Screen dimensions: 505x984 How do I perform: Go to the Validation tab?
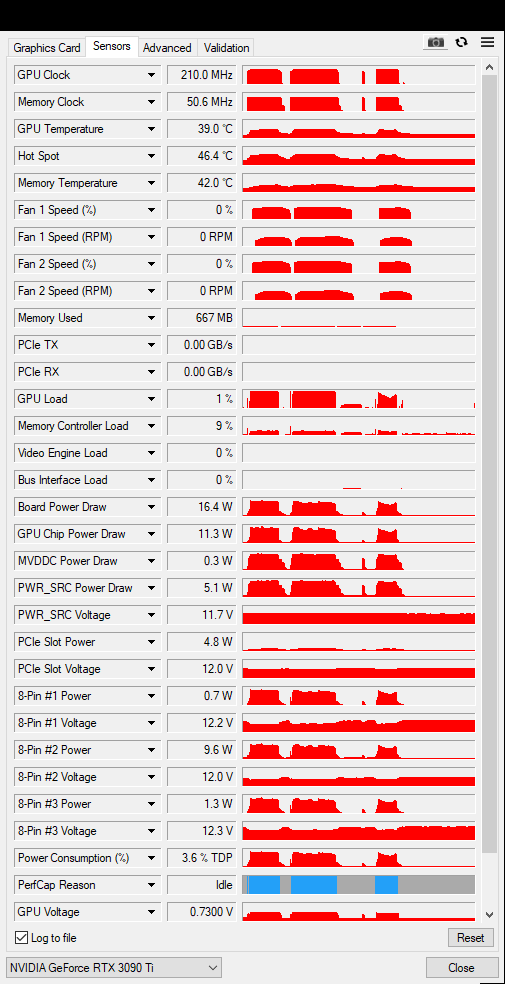click(x=226, y=48)
